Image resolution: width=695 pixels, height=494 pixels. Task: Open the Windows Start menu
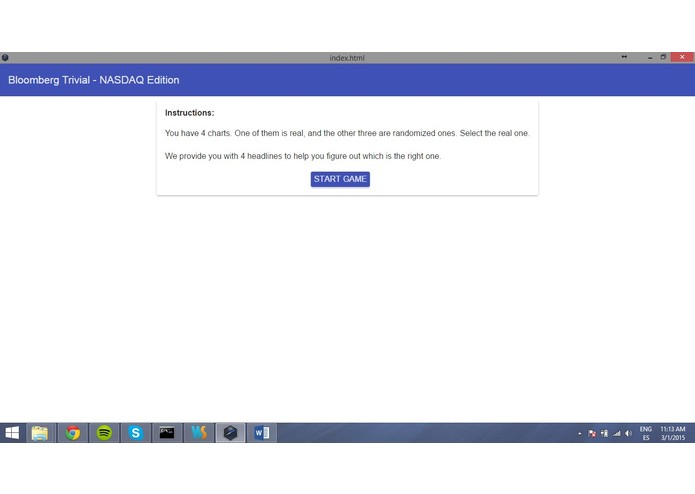point(12,433)
